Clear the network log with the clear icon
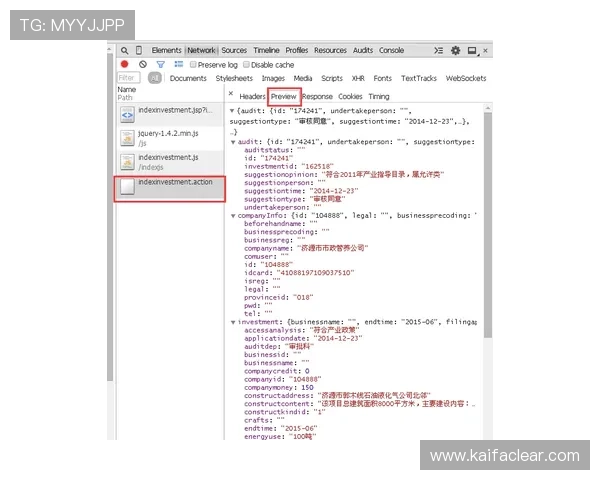 click(143, 64)
